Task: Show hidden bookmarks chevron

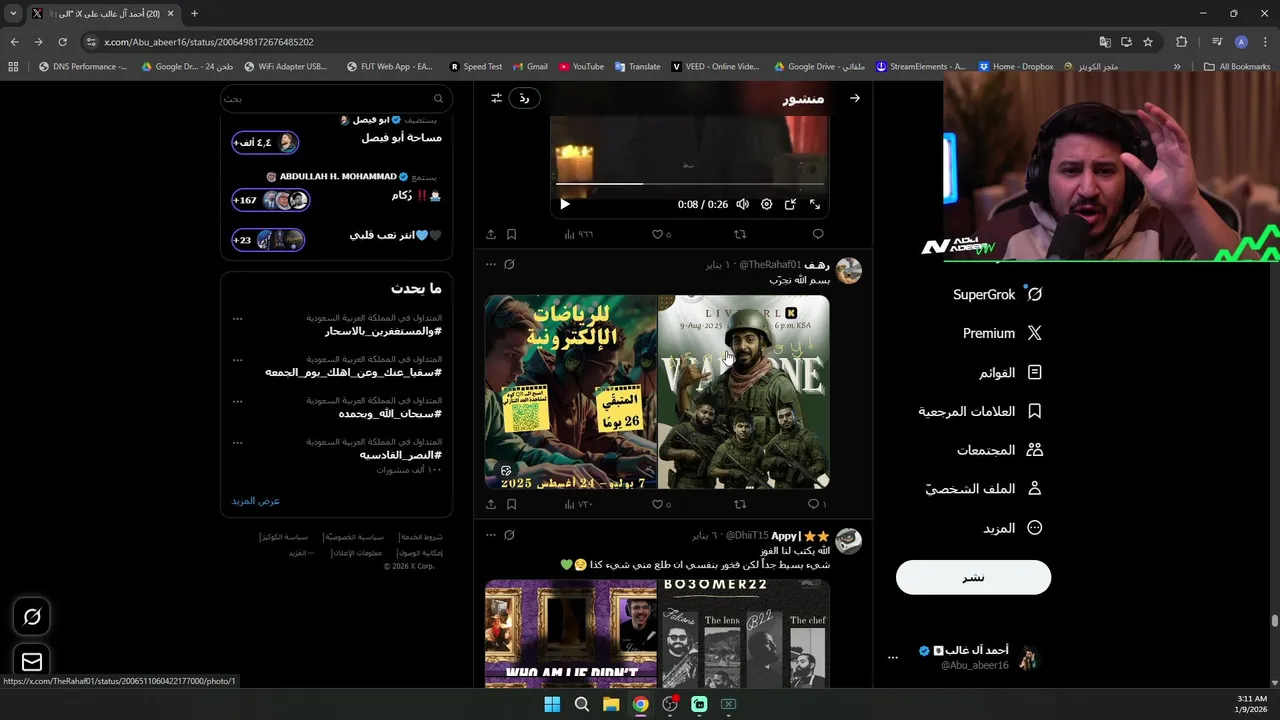Action: pyautogui.click(x=1177, y=66)
